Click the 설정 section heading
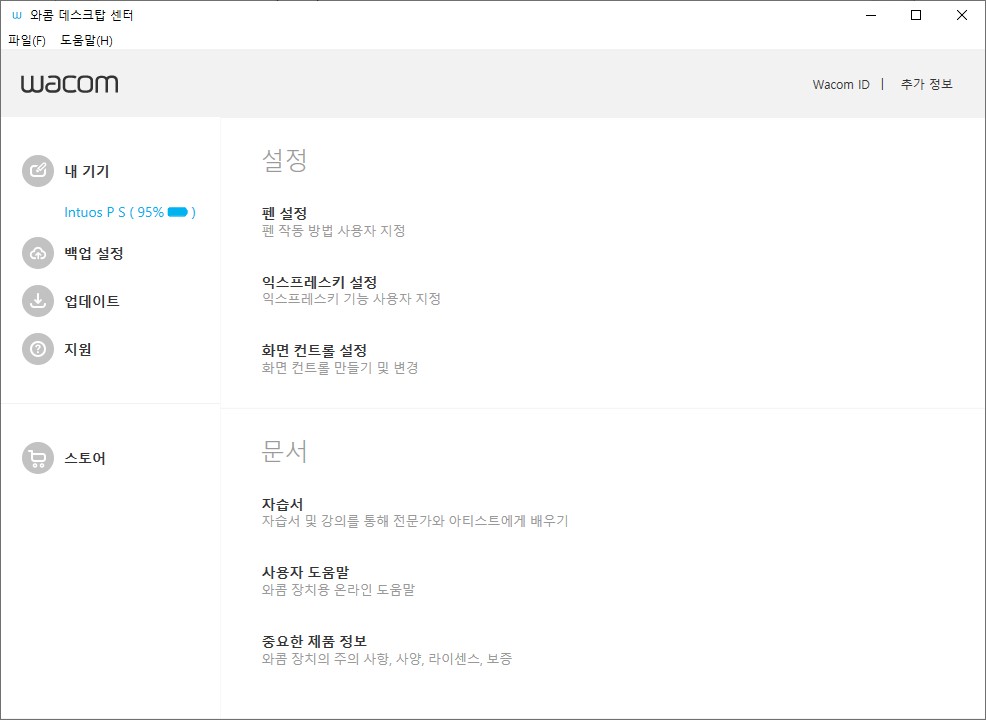Image resolution: width=986 pixels, height=720 pixels. (x=284, y=160)
